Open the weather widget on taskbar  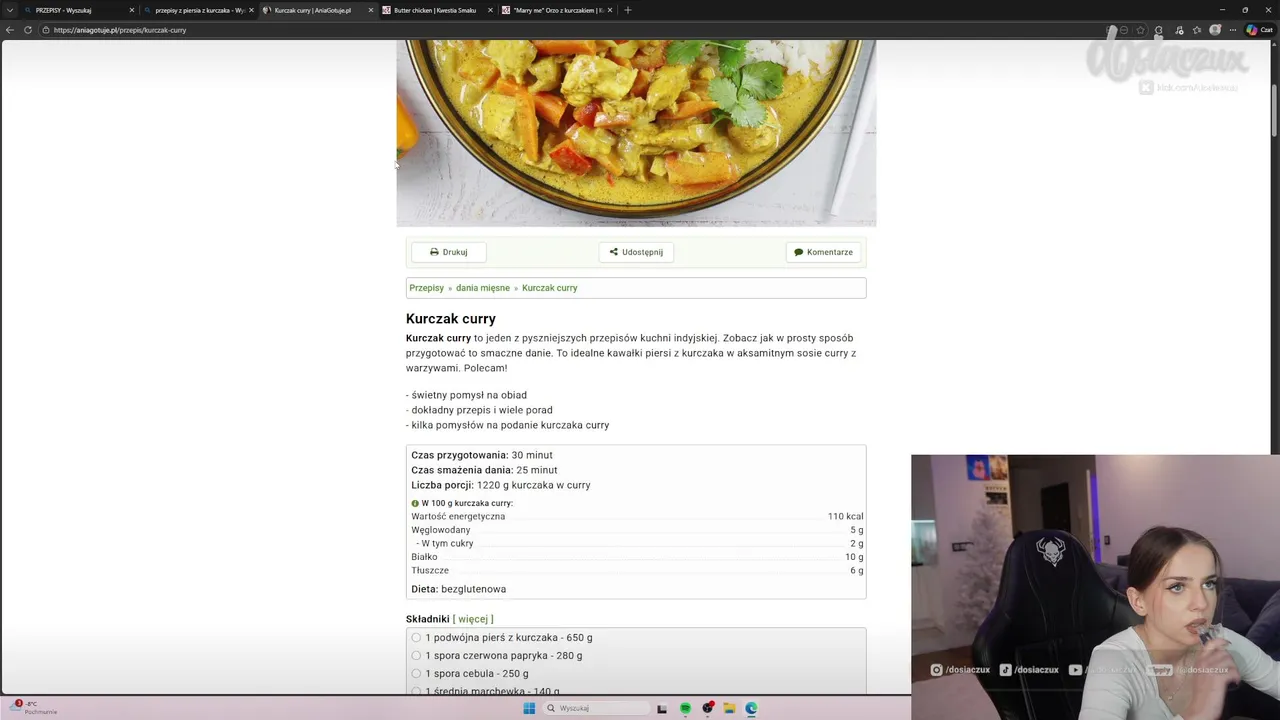pyautogui.click(x=35, y=707)
